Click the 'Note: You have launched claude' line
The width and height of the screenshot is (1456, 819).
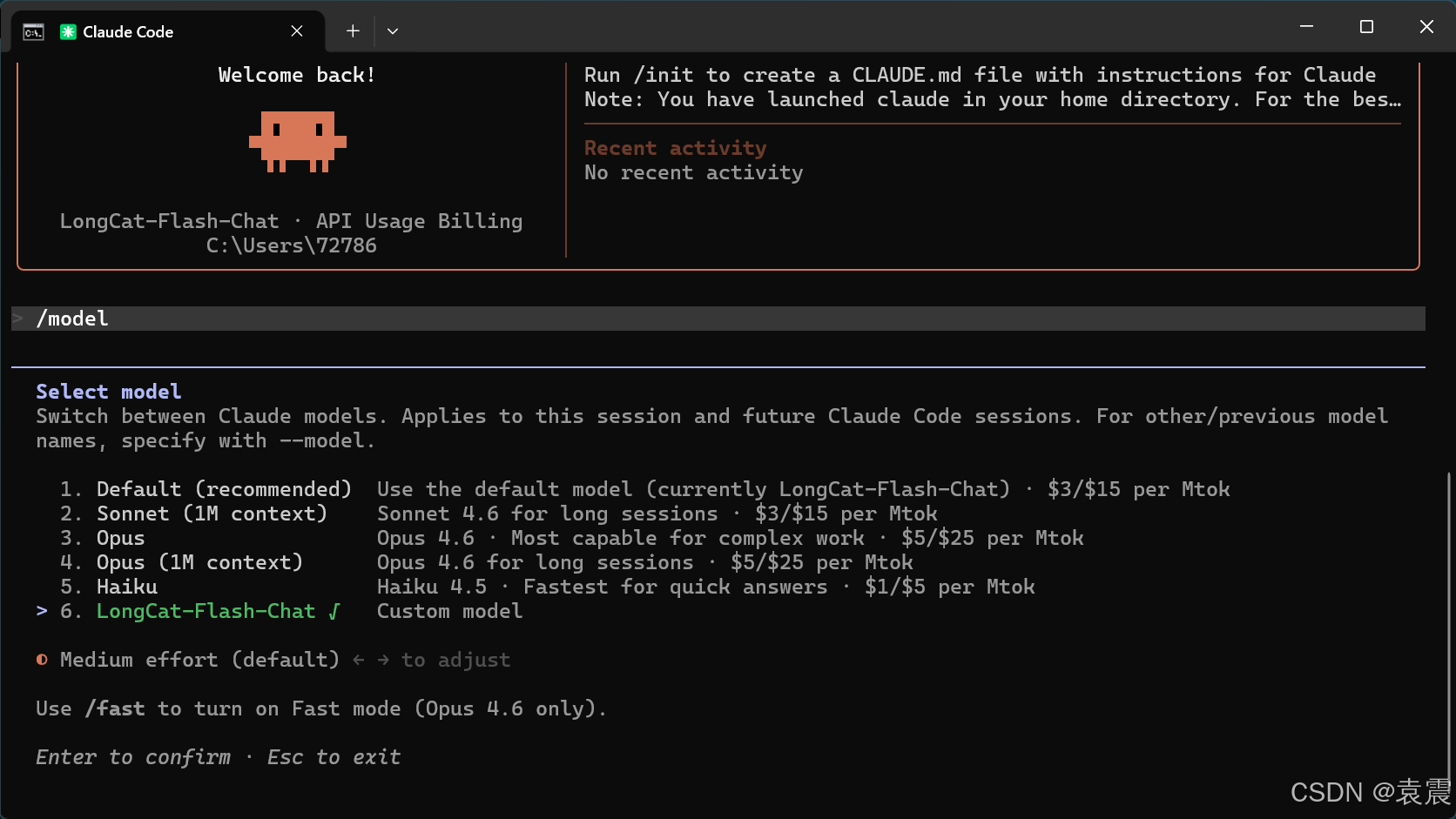point(993,99)
